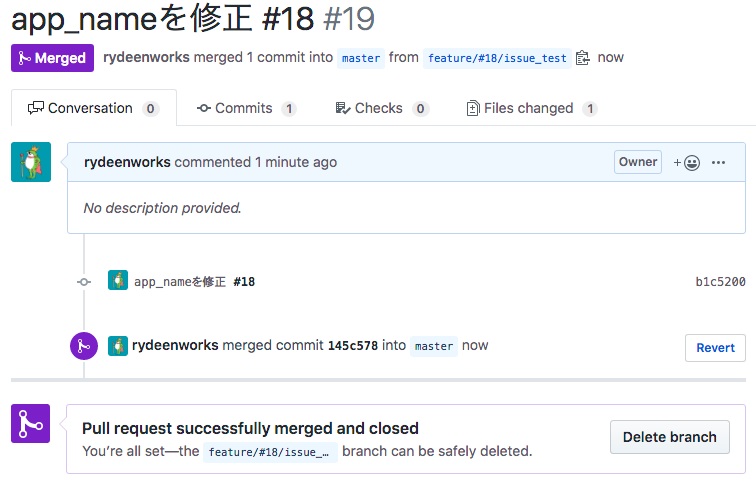
Task: Click the large purple merge icon at bottom
Action: pos(30,423)
